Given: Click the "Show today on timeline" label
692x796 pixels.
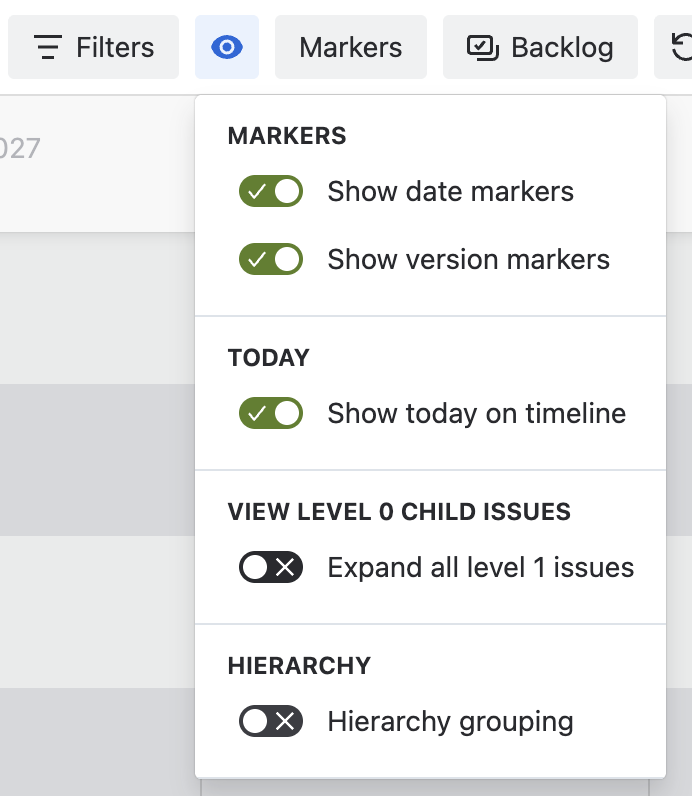Looking at the screenshot, I should pos(476,413).
